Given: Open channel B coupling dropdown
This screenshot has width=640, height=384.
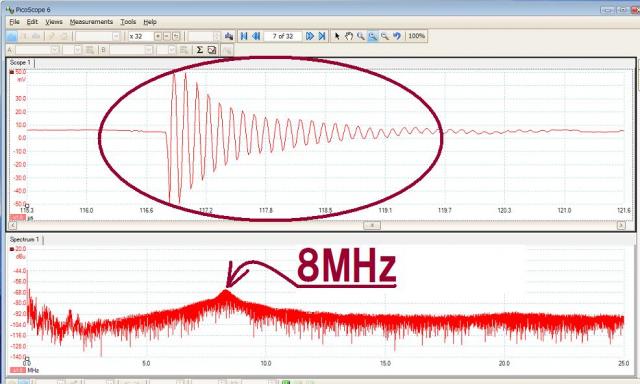Looking at the screenshot, I should click(172, 50).
